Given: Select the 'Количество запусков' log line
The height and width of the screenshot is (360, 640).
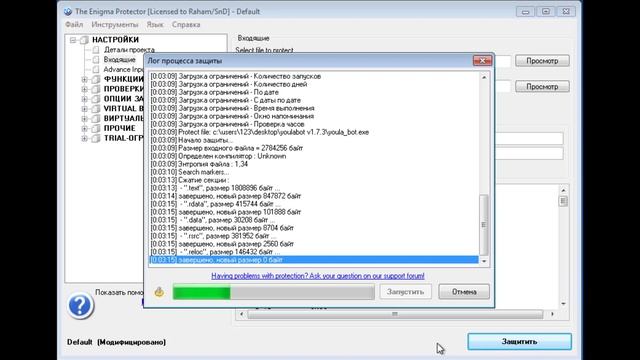Looking at the screenshot, I should (314, 76).
